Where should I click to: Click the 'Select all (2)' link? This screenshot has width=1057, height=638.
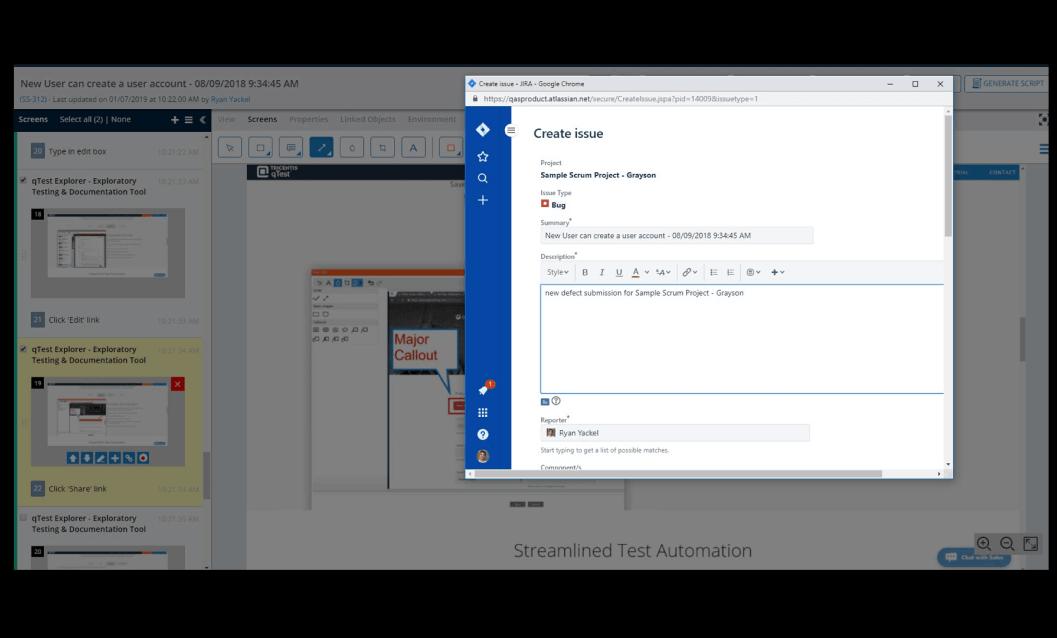(x=83, y=120)
